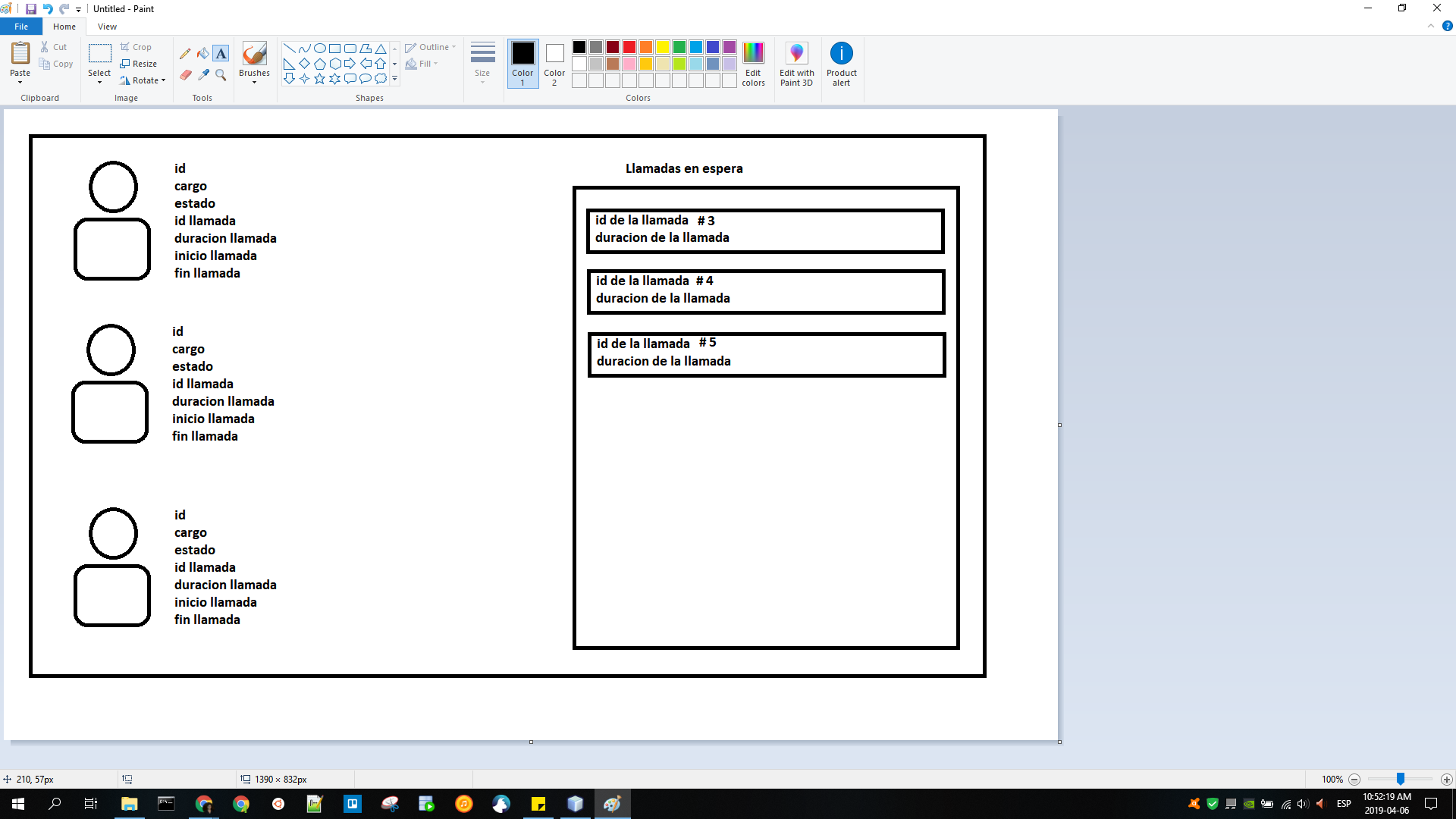Open Edit colors dialog

pyautogui.click(x=753, y=64)
